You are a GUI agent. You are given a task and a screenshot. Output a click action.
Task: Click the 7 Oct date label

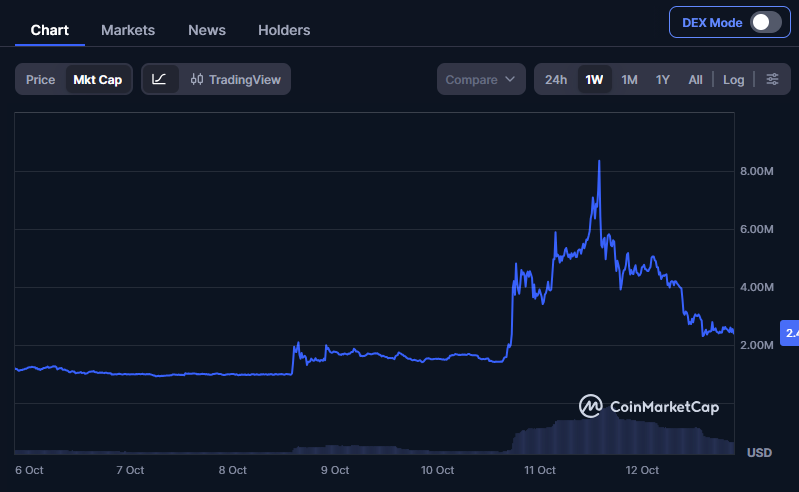coord(130,470)
